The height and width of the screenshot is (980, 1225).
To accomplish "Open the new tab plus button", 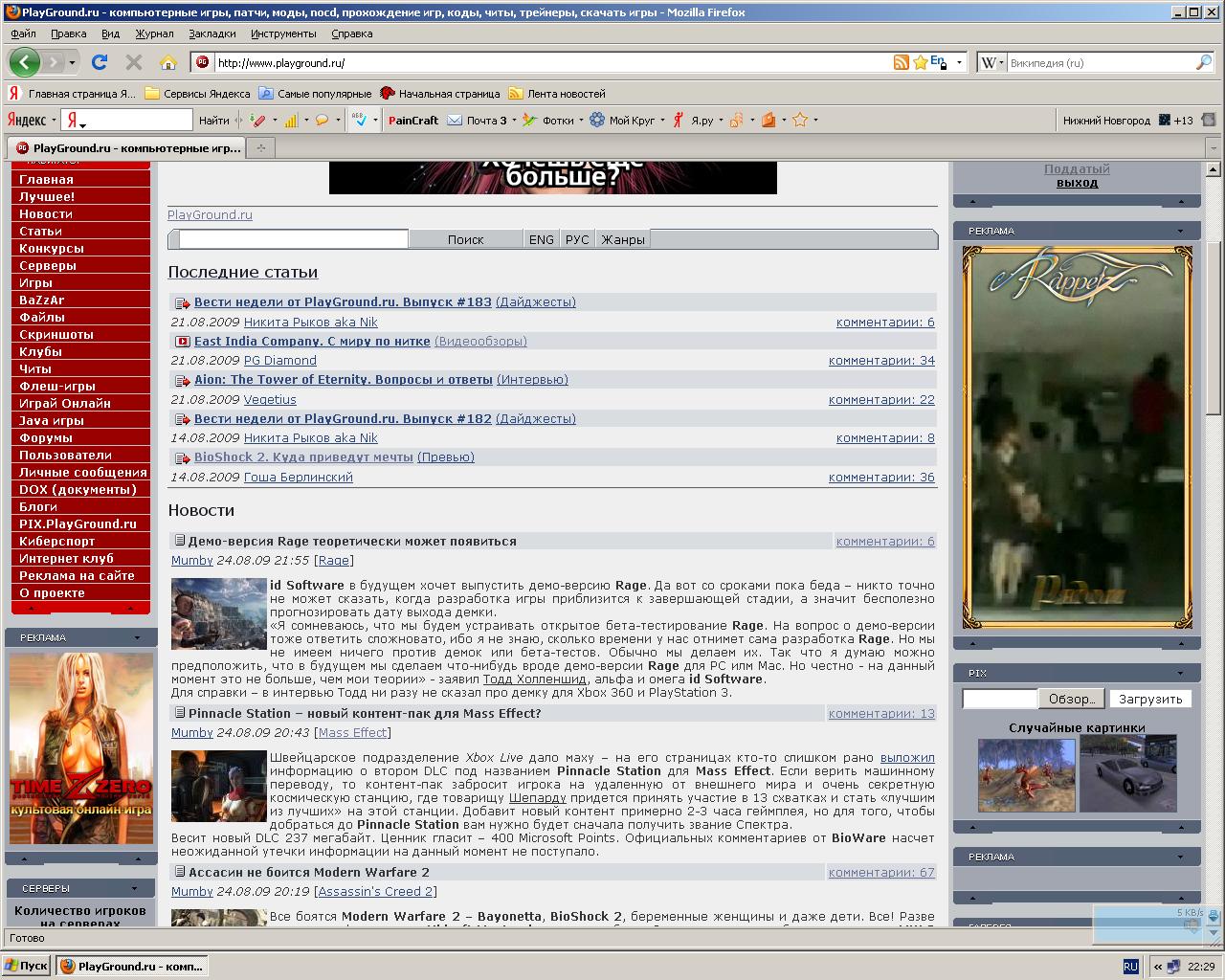I will (x=260, y=147).
